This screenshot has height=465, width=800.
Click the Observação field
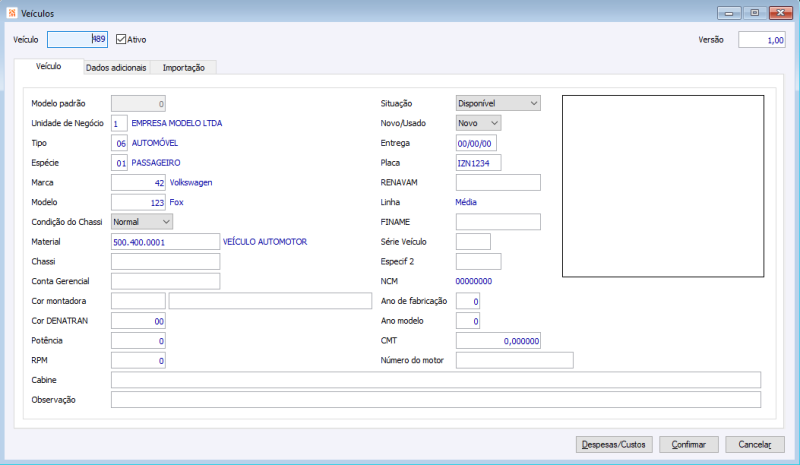pyautogui.click(x=436, y=400)
